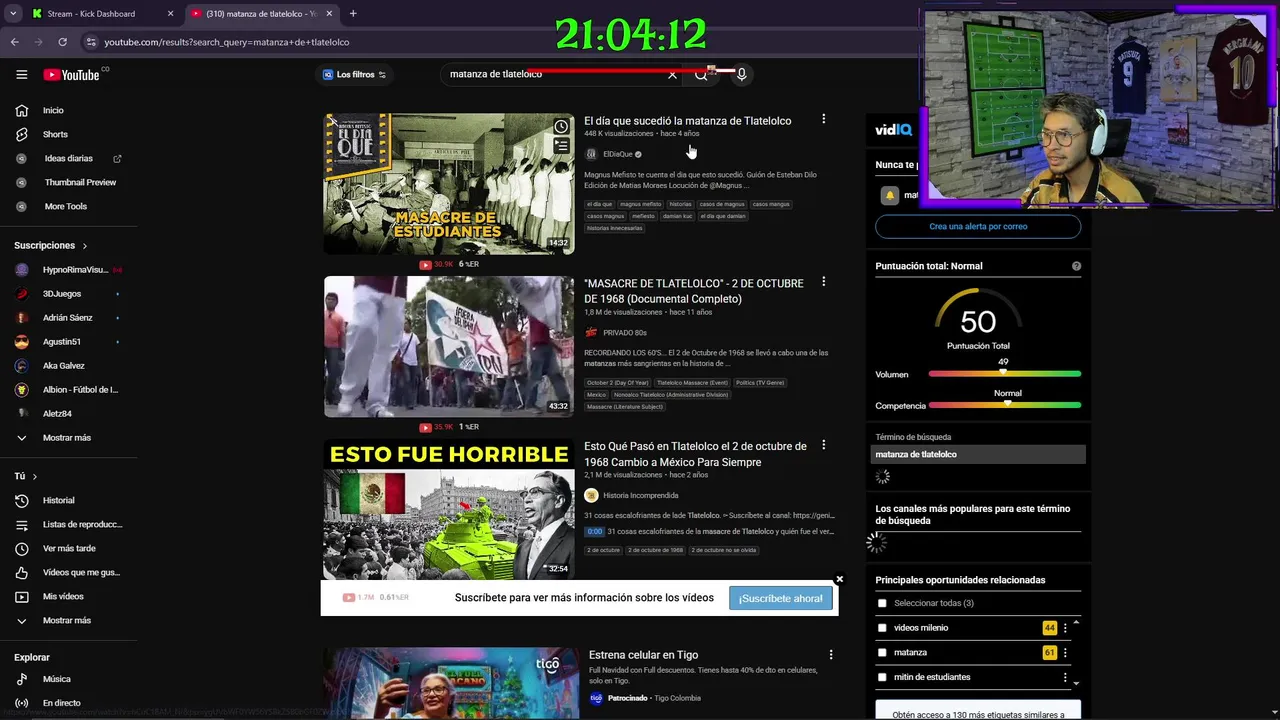The width and height of the screenshot is (1280, 720).
Task: Open options for videos milenio keyword
Action: (x=1065, y=628)
